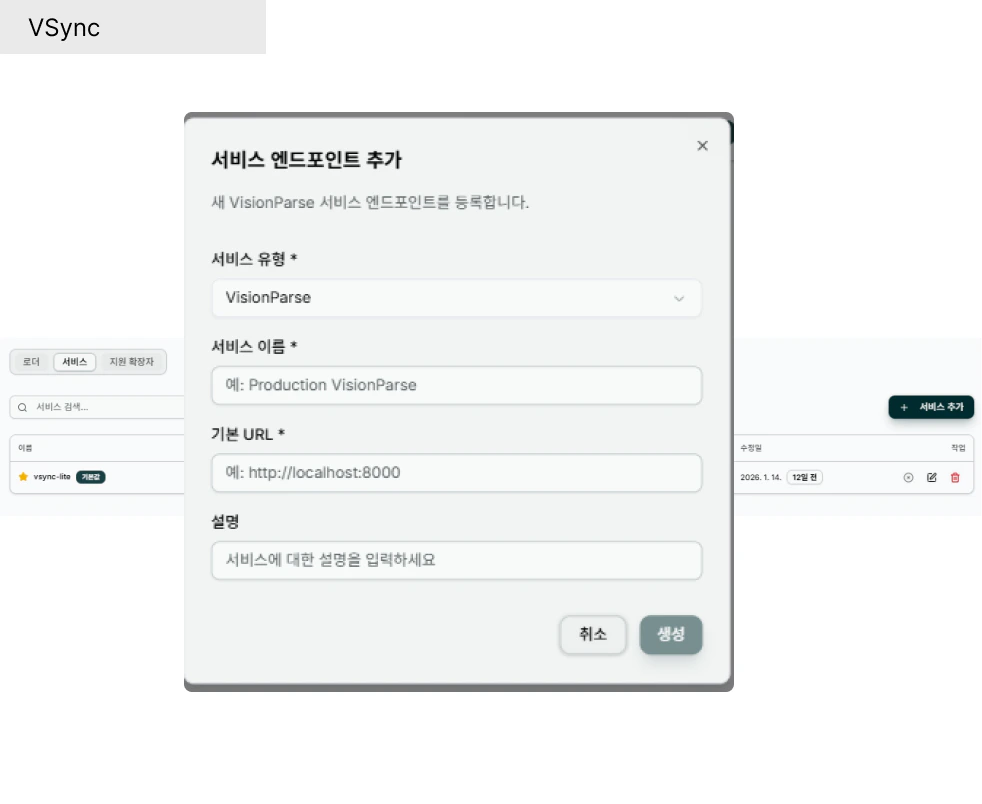
Task: Click the circular status icon in the 작업 column
Action: [x=908, y=477]
